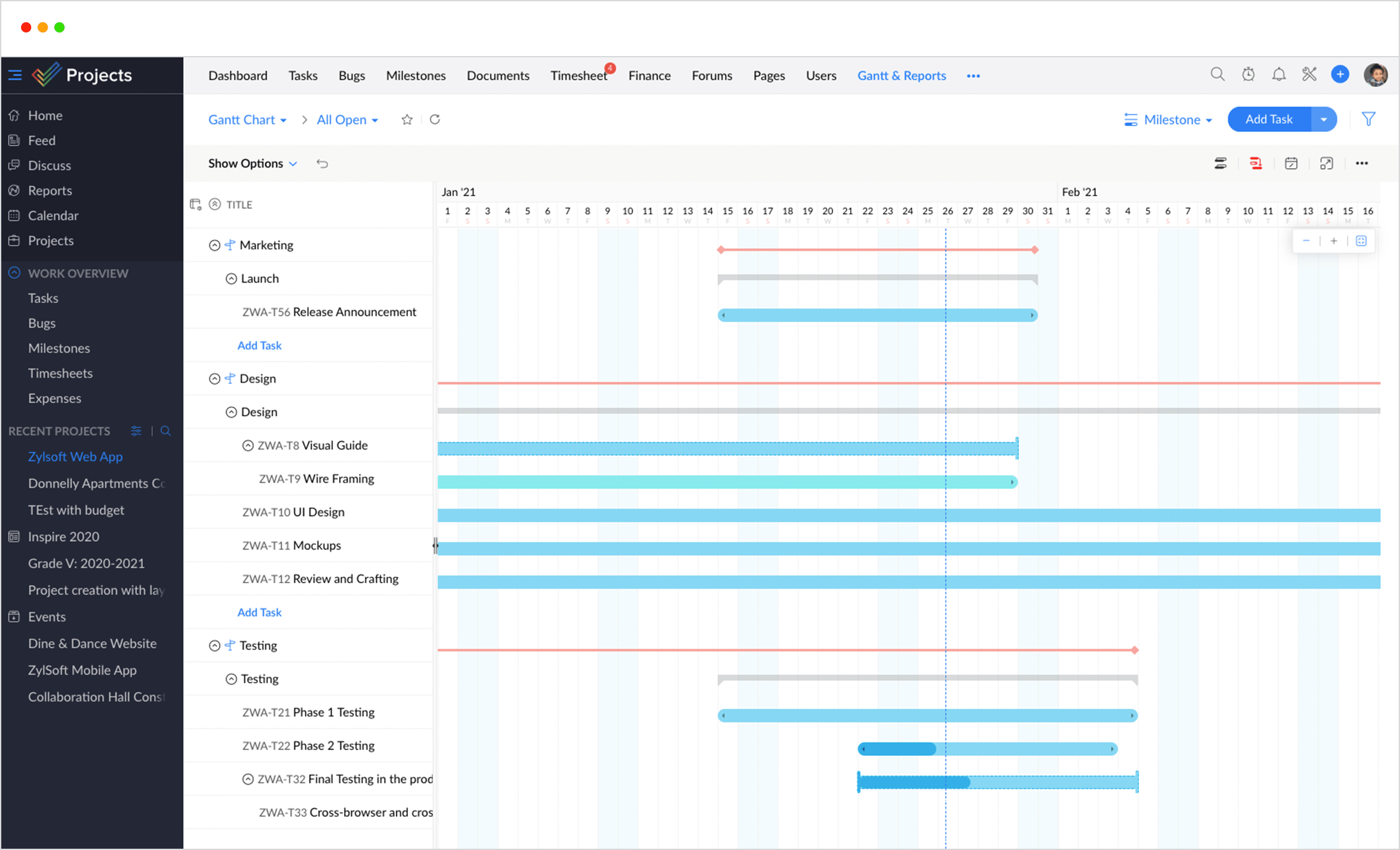Collapse the Marketing milestone
Image resolution: width=1400 pixels, height=850 pixels.
click(x=214, y=245)
